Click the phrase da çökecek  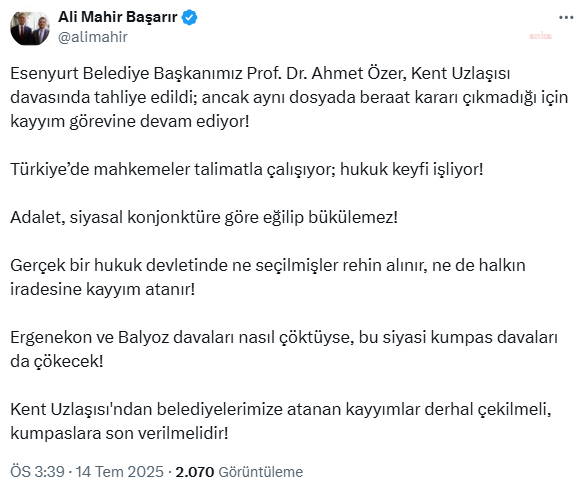[x=57, y=362]
